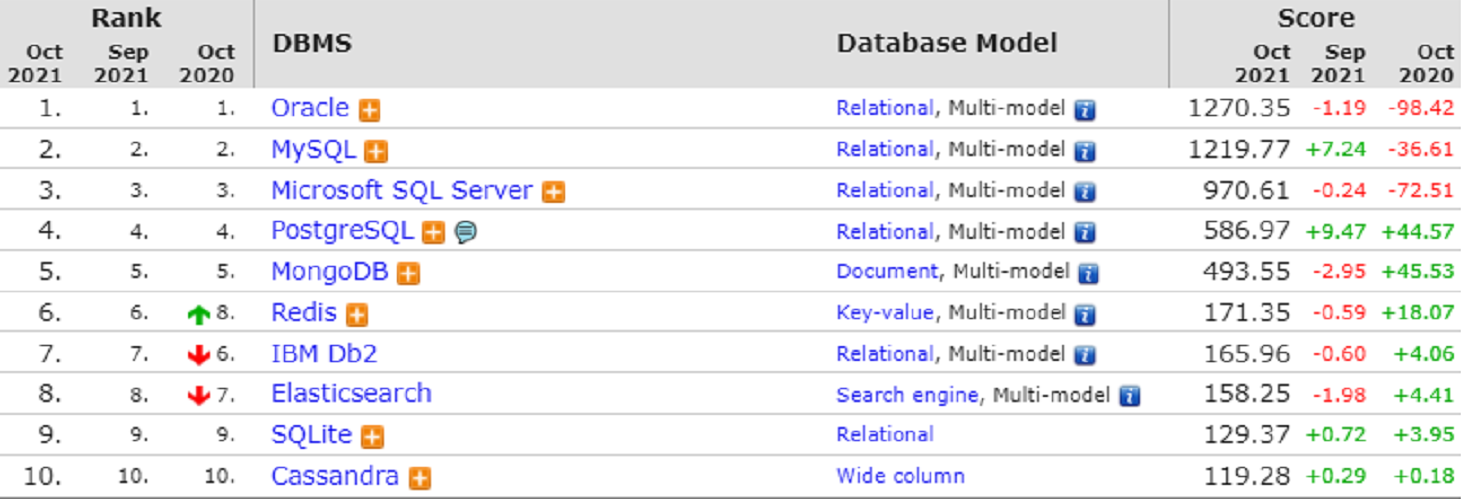Image resolution: width=1461 pixels, height=499 pixels.
Task: Open the Redis link
Action: (x=304, y=313)
